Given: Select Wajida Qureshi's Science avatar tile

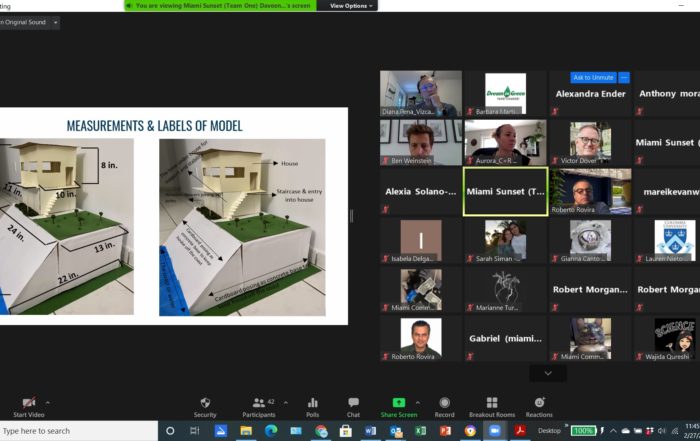Looking at the screenshot, I should (667, 339).
